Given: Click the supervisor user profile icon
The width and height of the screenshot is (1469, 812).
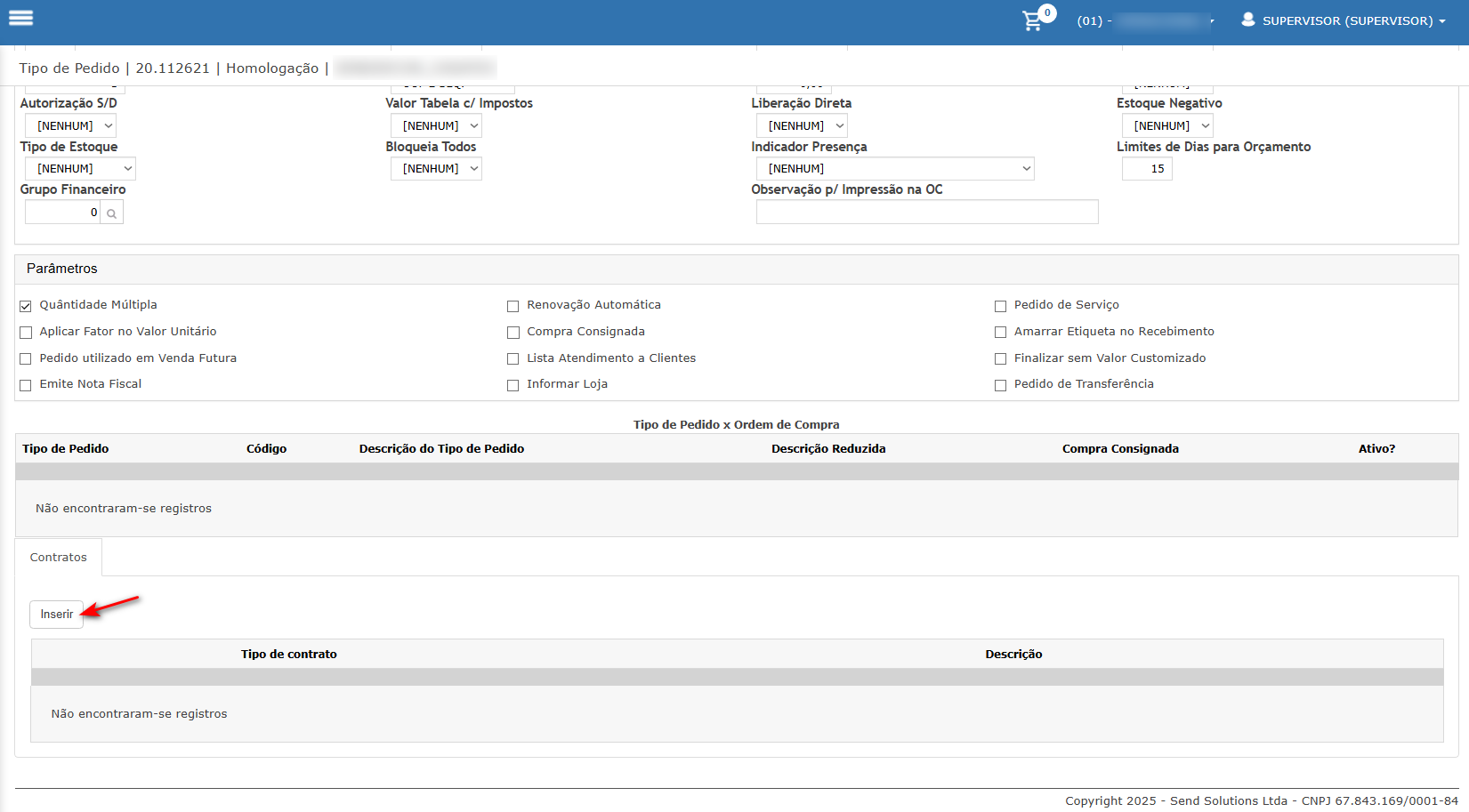Looking at the screenshot, I should (1248, 20).
